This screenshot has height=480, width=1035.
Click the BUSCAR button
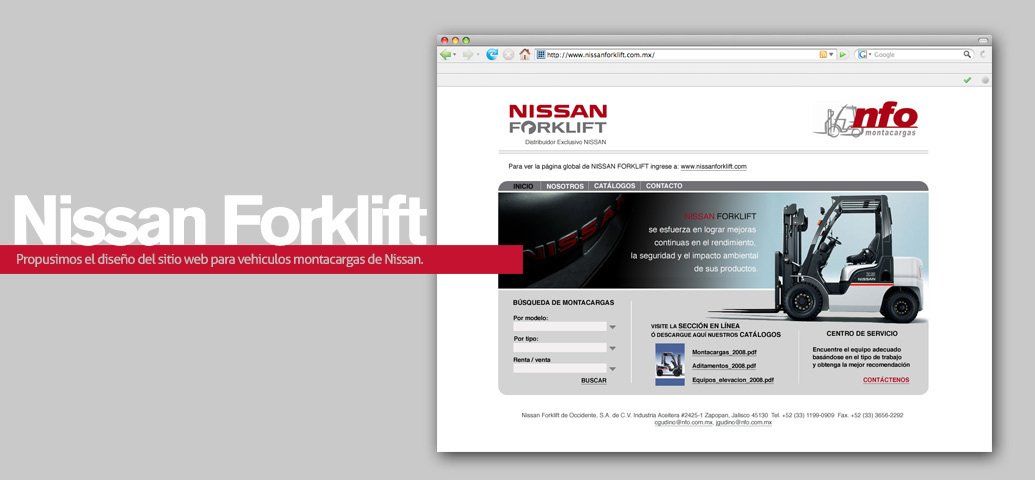pyautogui.click(x=593, y=380)
